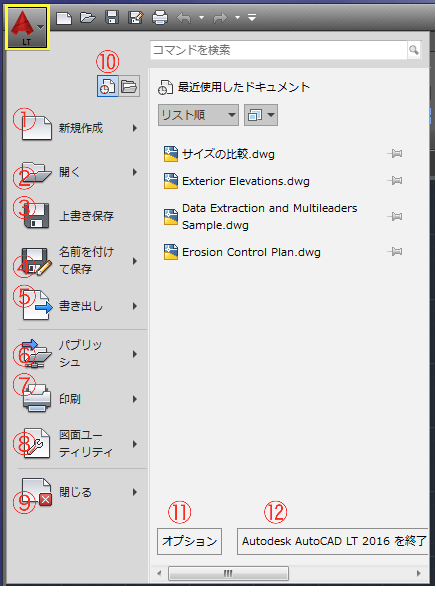Viewport: 436px width, 594px height.
Task: Click the Plot printer icon in quick access toolbar
Action: point(160,17)
